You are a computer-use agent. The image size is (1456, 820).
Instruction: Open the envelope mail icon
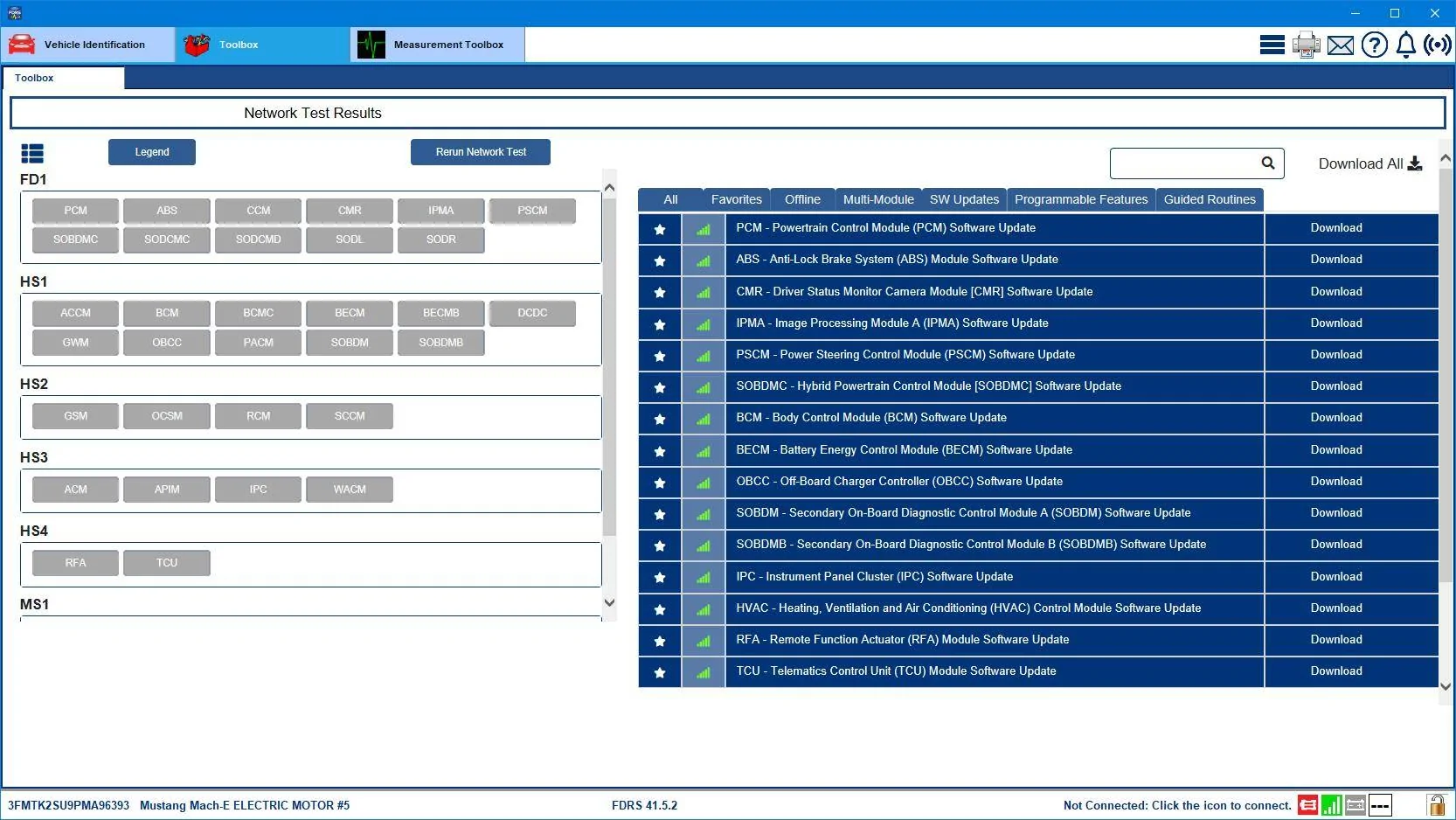click(x=1341, y=45)
